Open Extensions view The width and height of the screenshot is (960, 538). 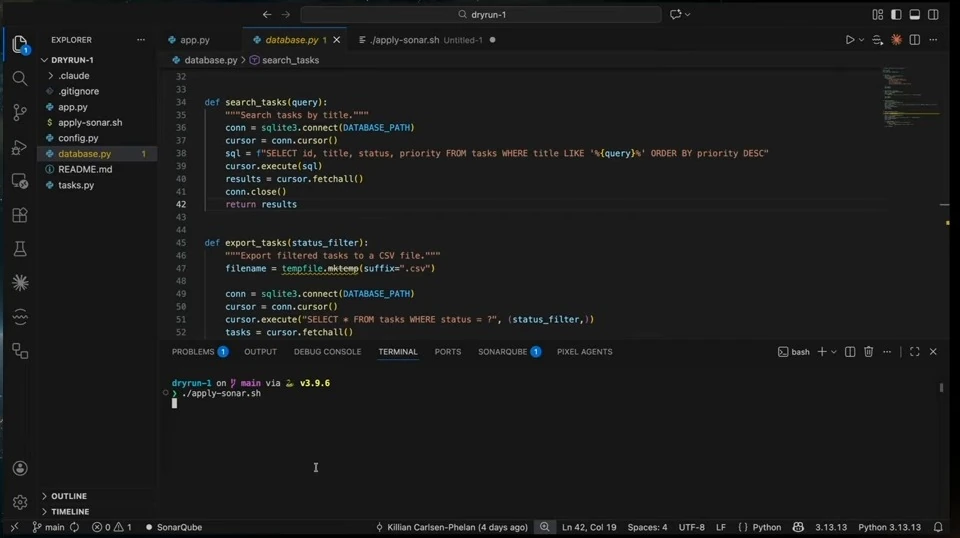[20, 215]
